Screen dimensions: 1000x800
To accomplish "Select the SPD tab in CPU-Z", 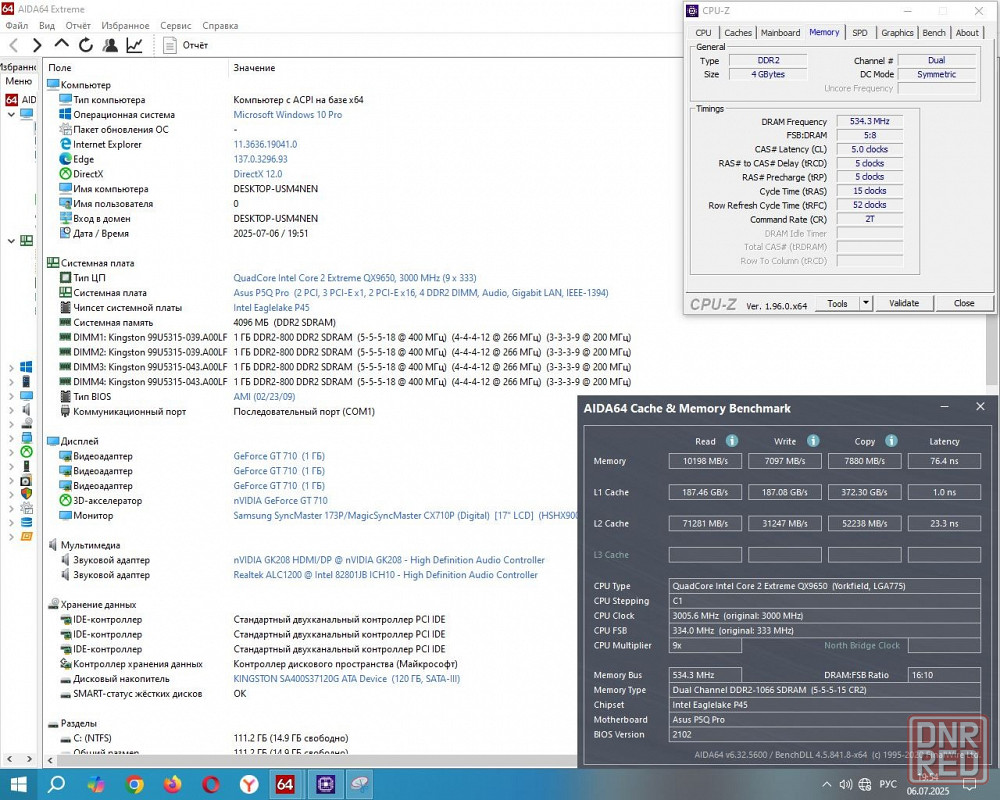I will pyautogui.click(x=860, y=33).
